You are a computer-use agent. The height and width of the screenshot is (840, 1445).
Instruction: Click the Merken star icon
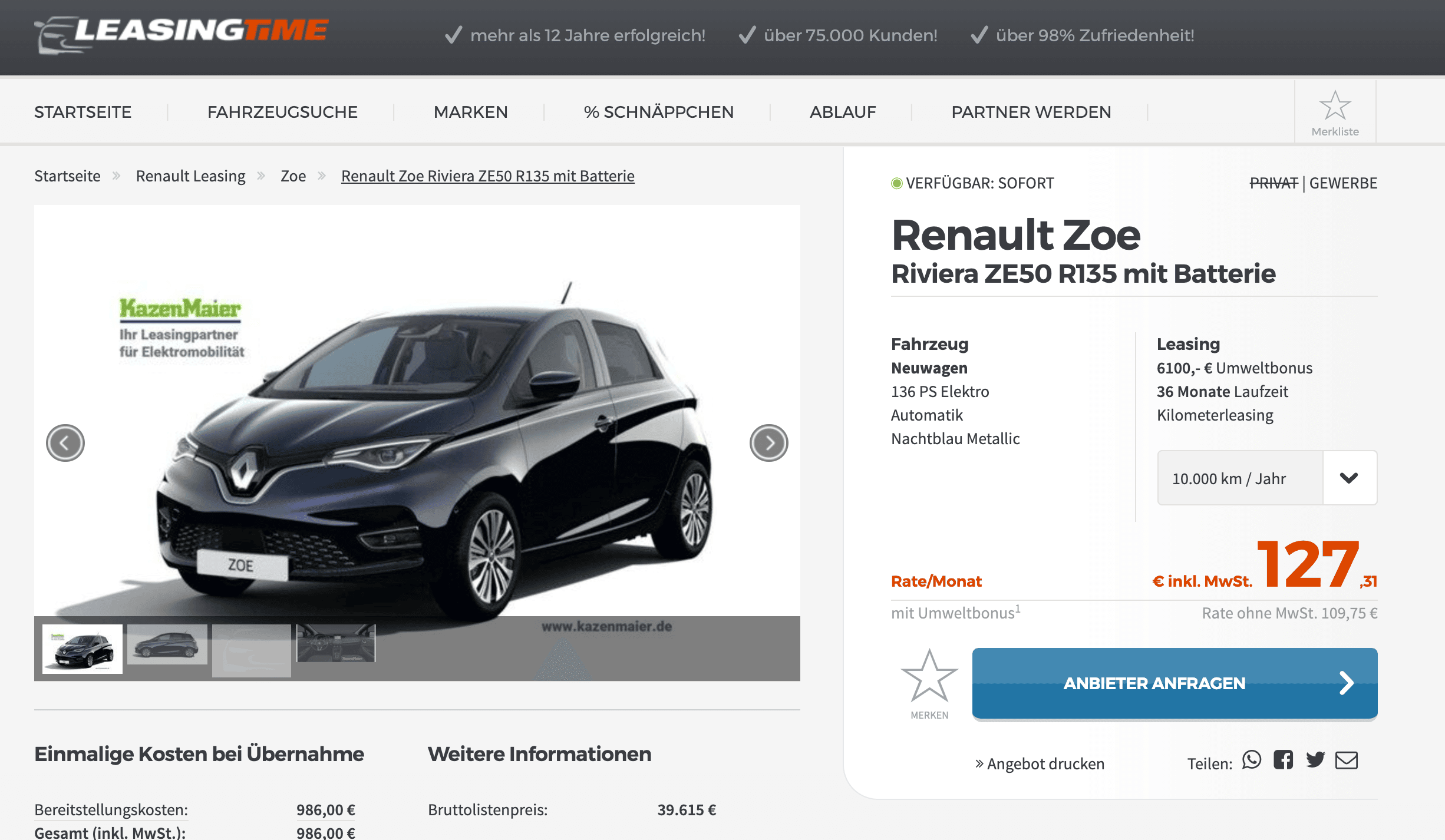[929, 676]
